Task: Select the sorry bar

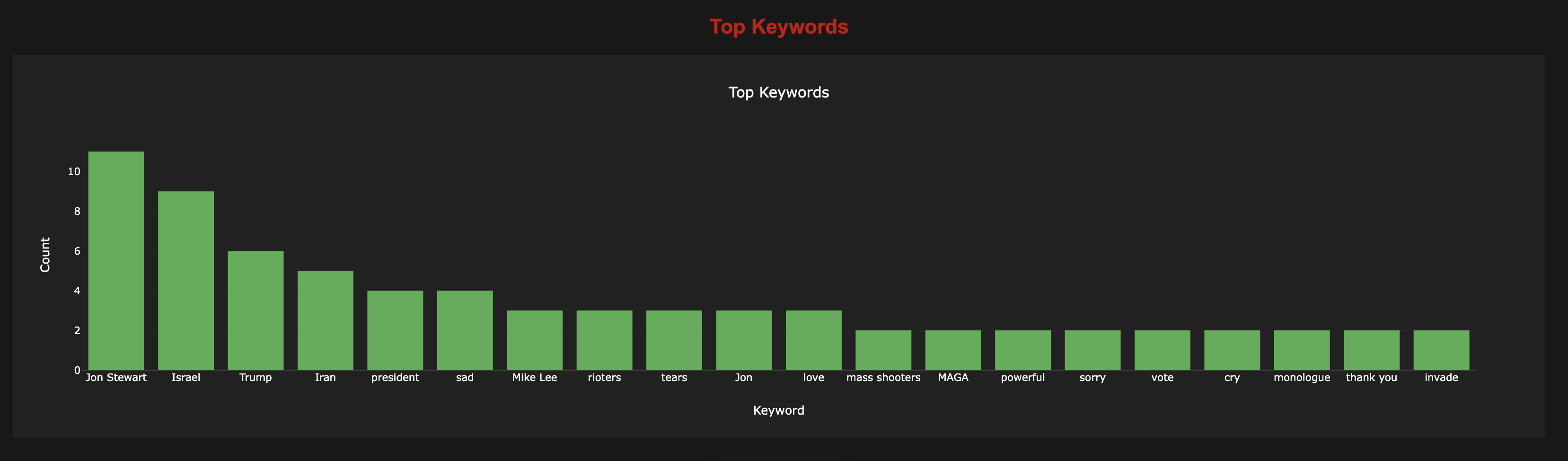Action: pos(1092,350)
